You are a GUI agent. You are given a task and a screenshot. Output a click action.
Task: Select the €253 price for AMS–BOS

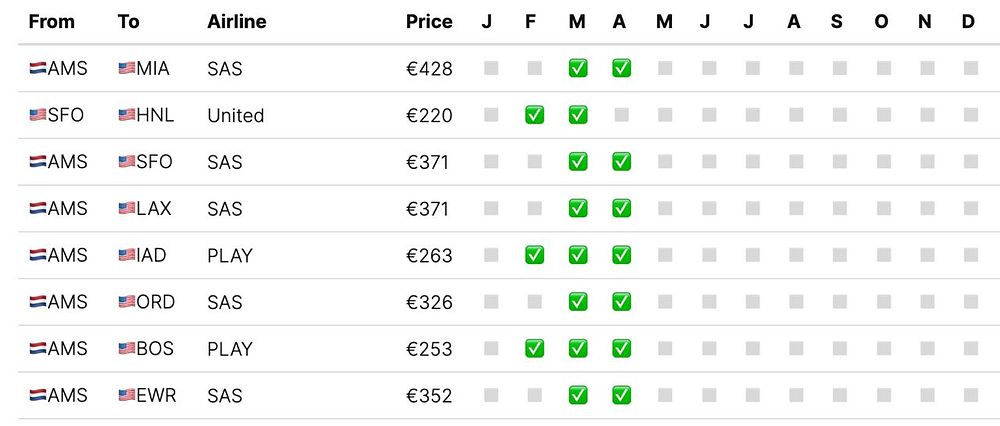pos(429,349)
